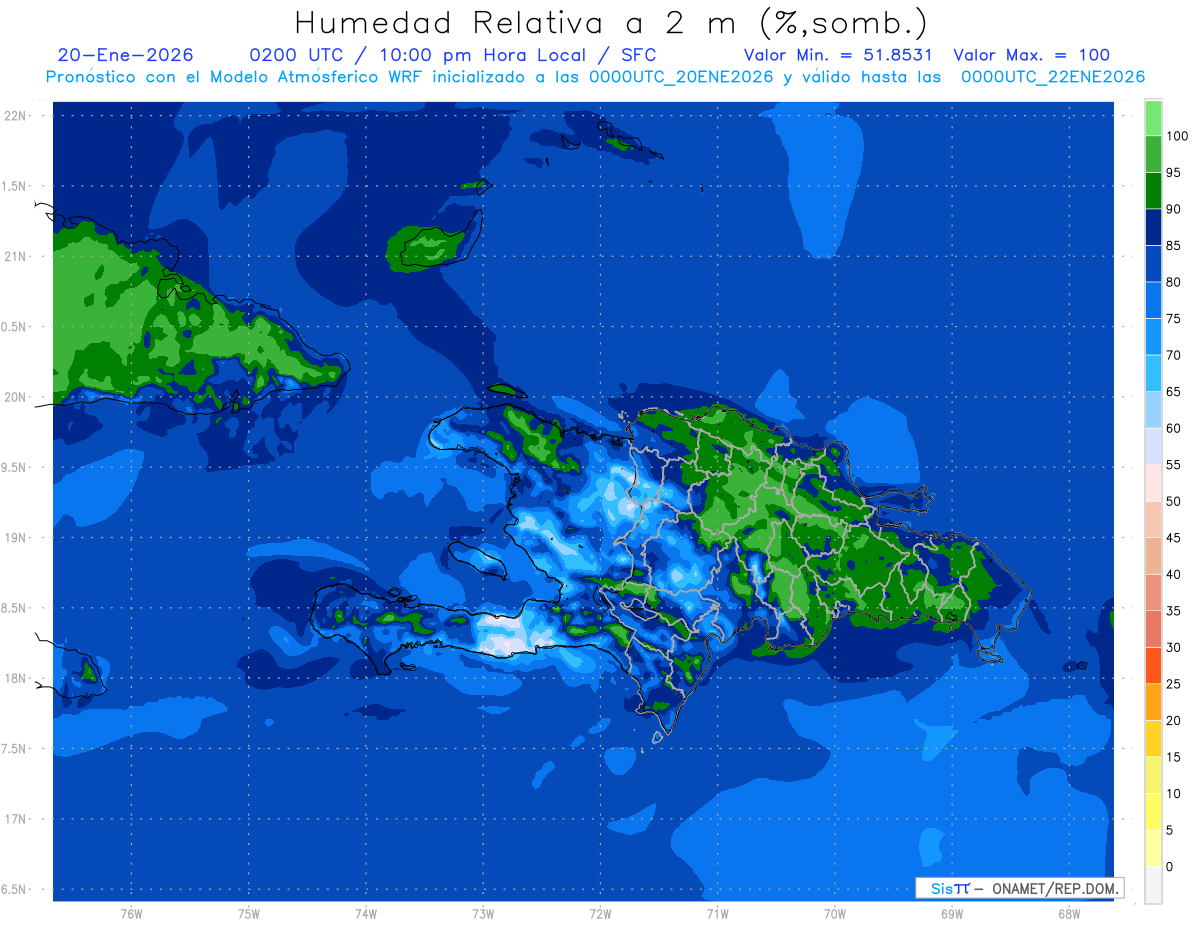Pick the salmon 35–40 legend color

coord(1153,592)
